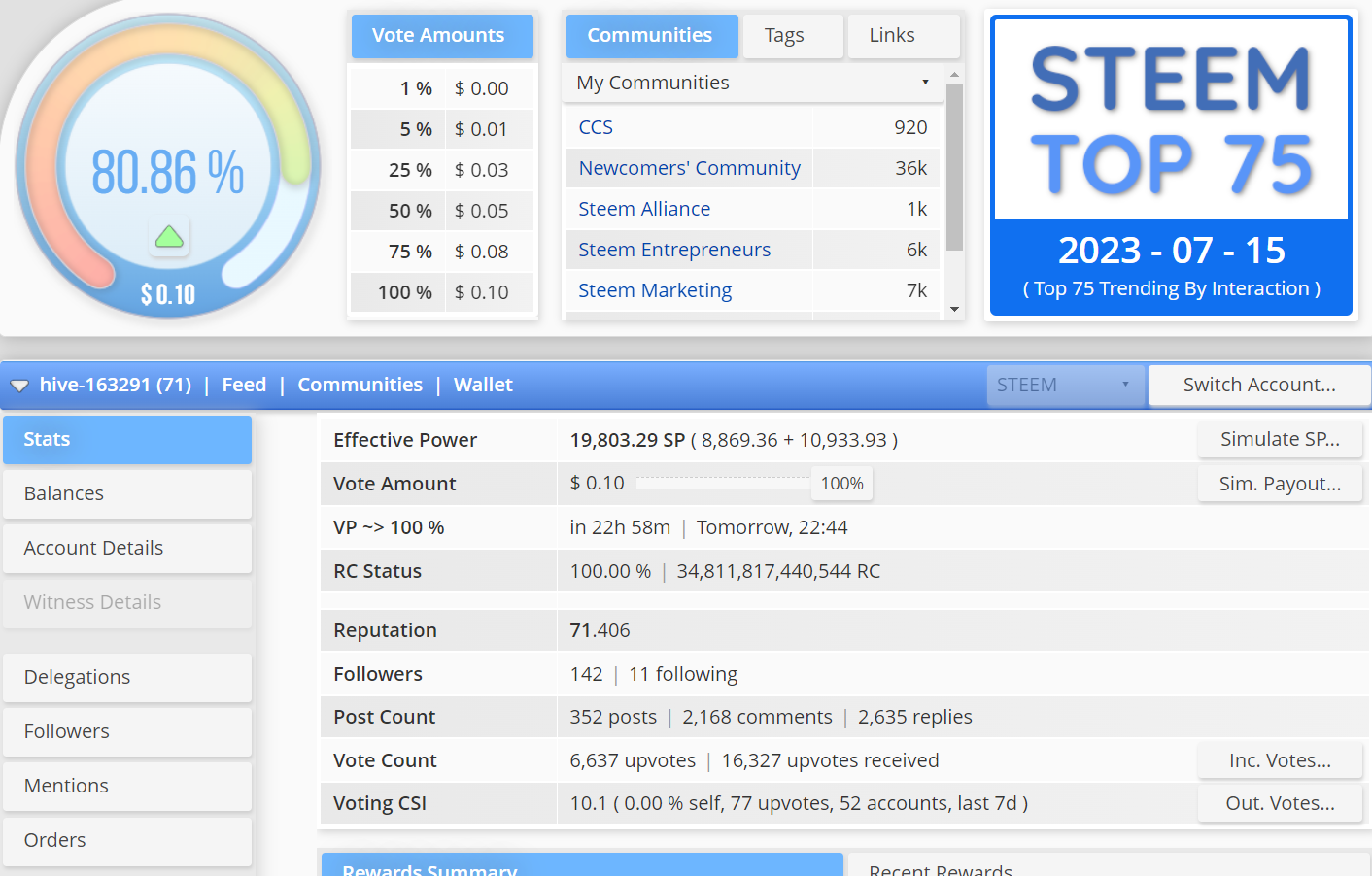The width and height of the screenshot is (1372, 876).
Task: Open Newcomers' Community
Action: click(x=688, y=167)
